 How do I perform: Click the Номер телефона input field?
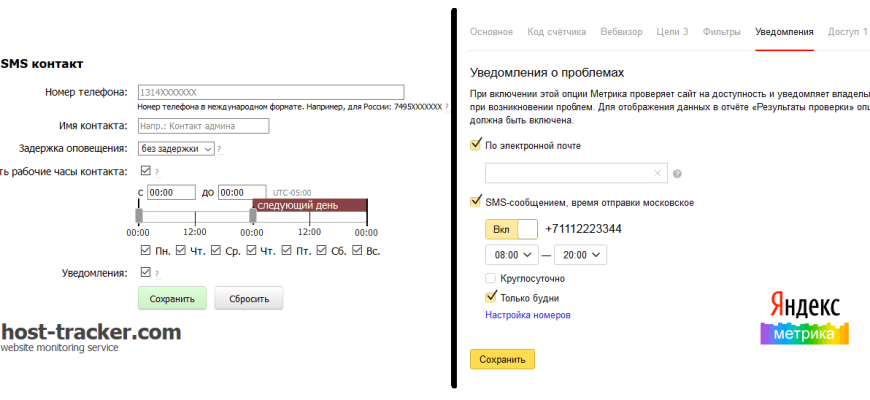coord(270,92)
